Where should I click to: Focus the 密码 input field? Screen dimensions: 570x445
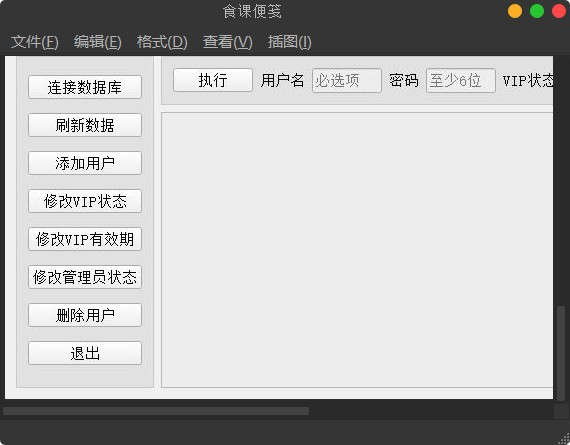[x=461, y=80]
